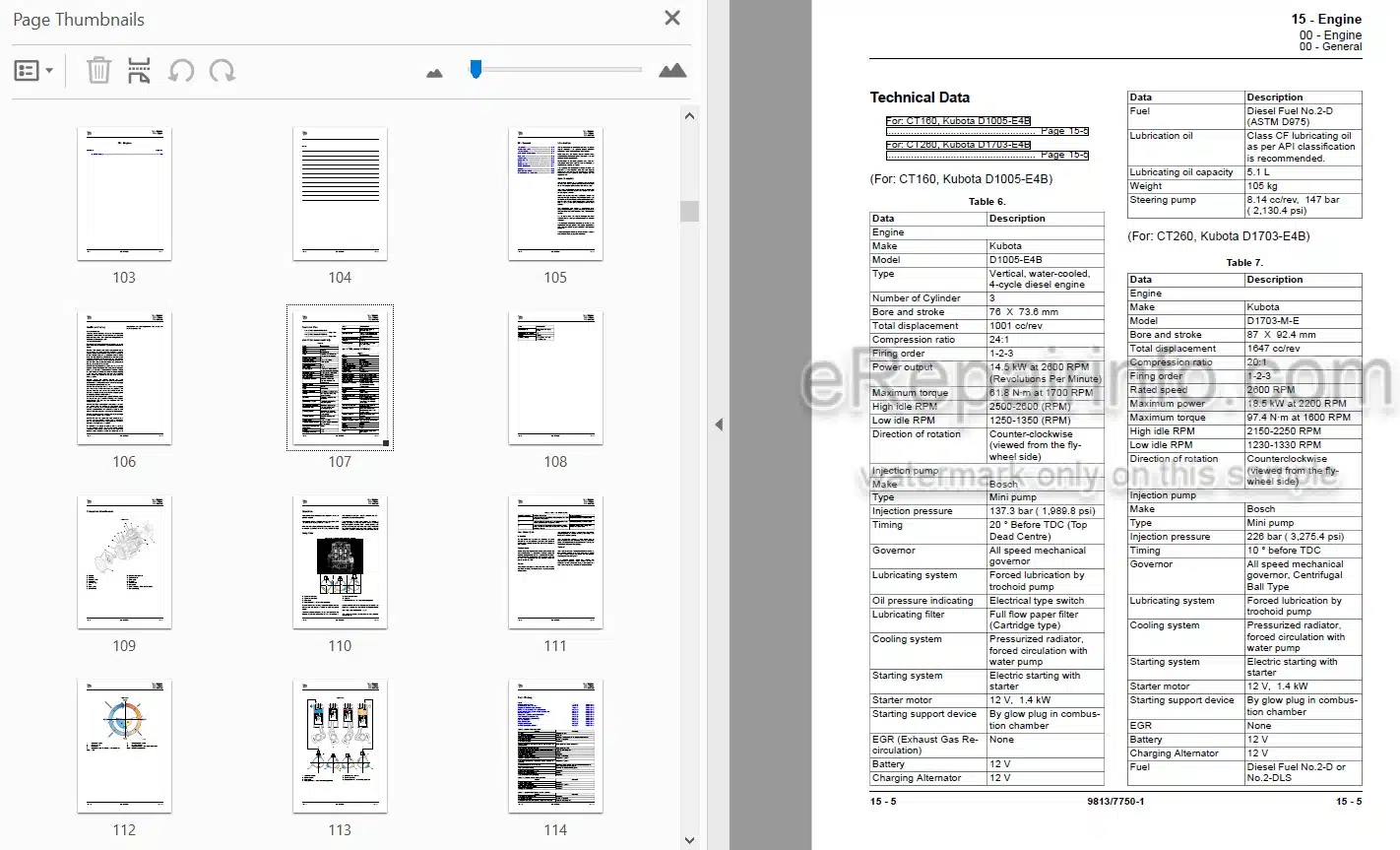Open the thumbnail options menu dropdown

(34, 71)
